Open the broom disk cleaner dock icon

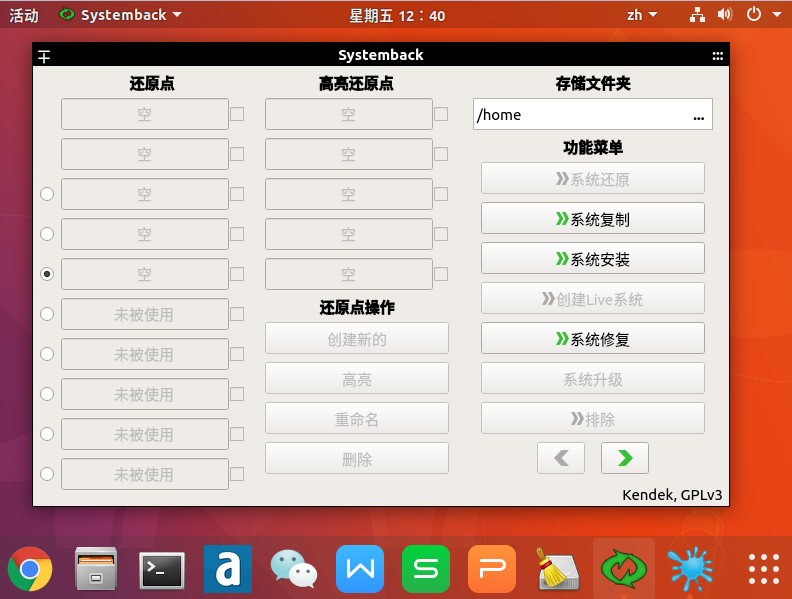point(558,569)
